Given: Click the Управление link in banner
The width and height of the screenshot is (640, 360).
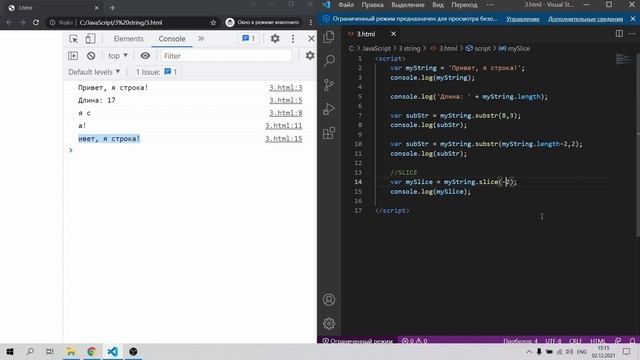Looking at the screenshot, I should tap(523, 19).
